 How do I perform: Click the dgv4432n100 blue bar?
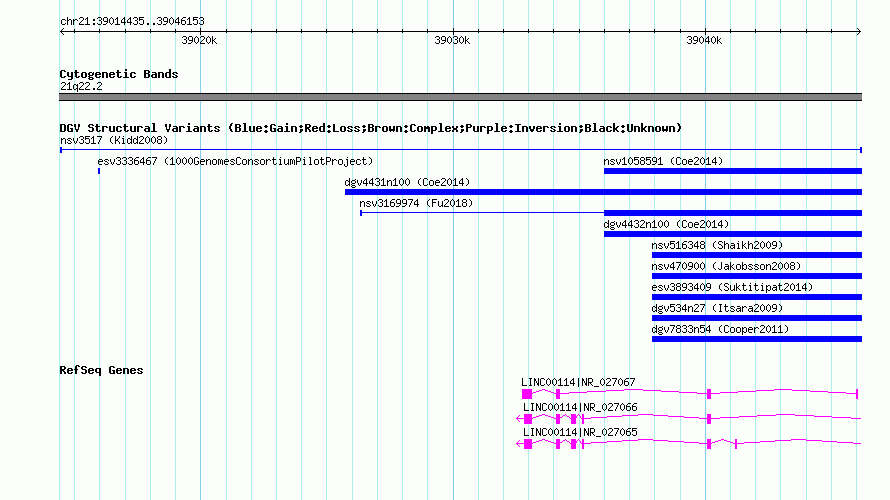click(x=733, y=234)
